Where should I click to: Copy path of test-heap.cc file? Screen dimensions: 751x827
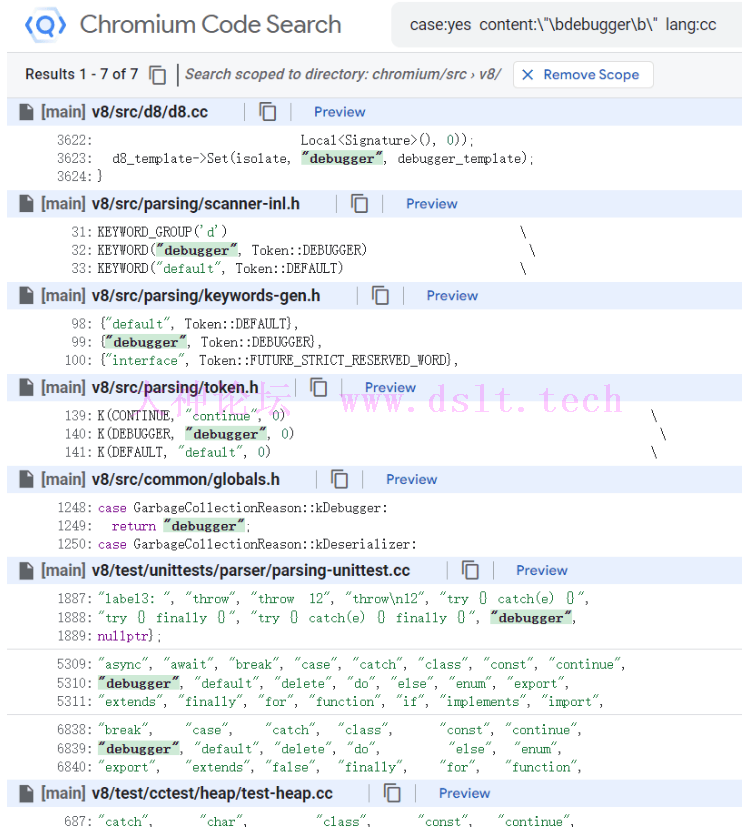tap(392, 793)
